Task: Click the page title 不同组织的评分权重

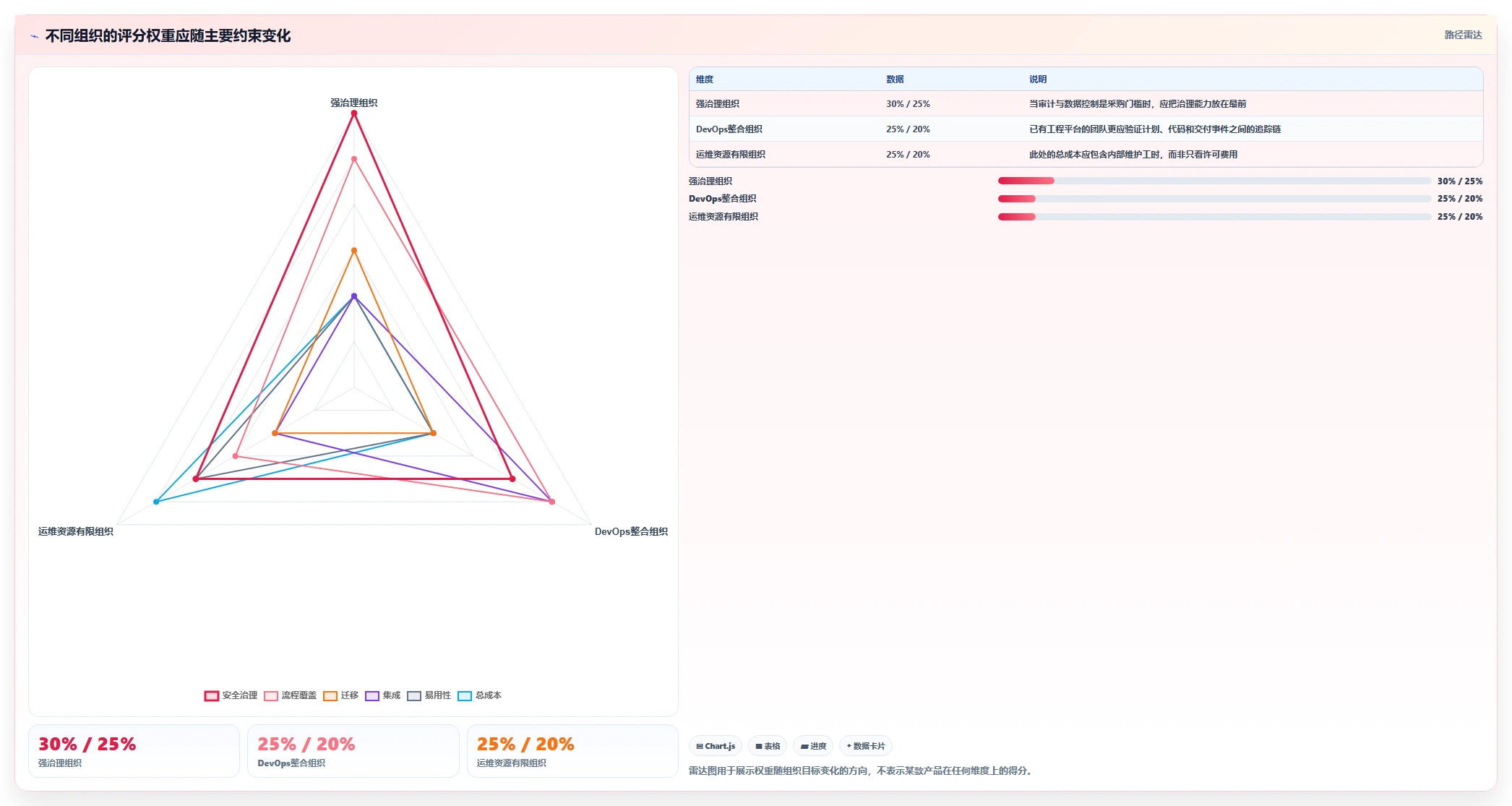Action: 168,36
